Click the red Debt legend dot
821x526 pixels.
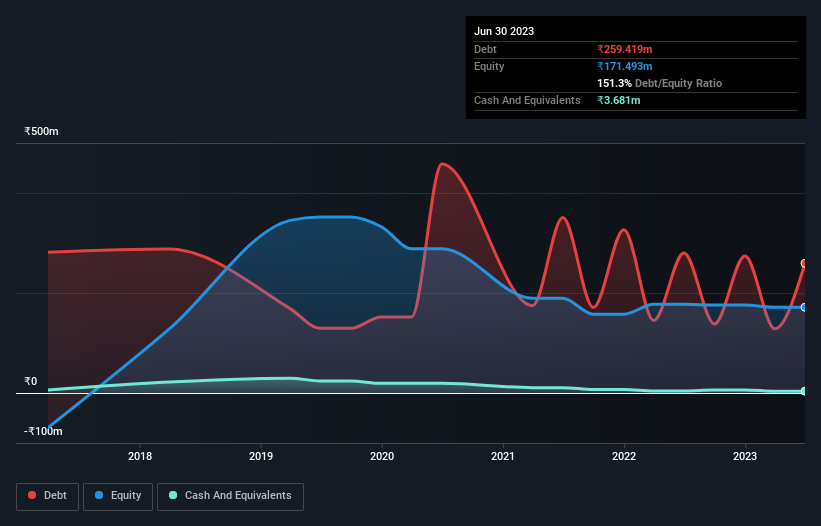coord(32,495)
